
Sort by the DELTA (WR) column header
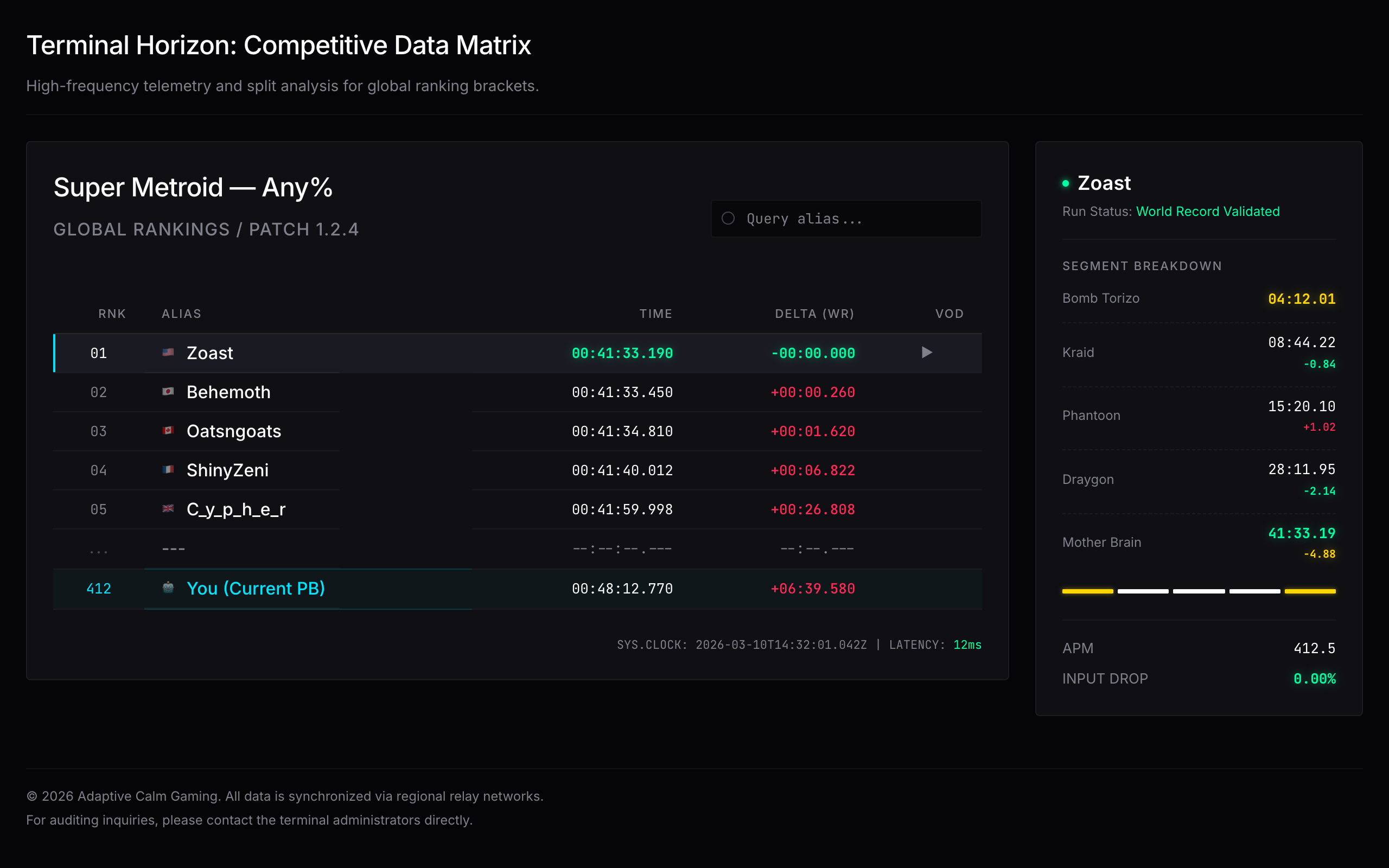(x=814, y=314)
